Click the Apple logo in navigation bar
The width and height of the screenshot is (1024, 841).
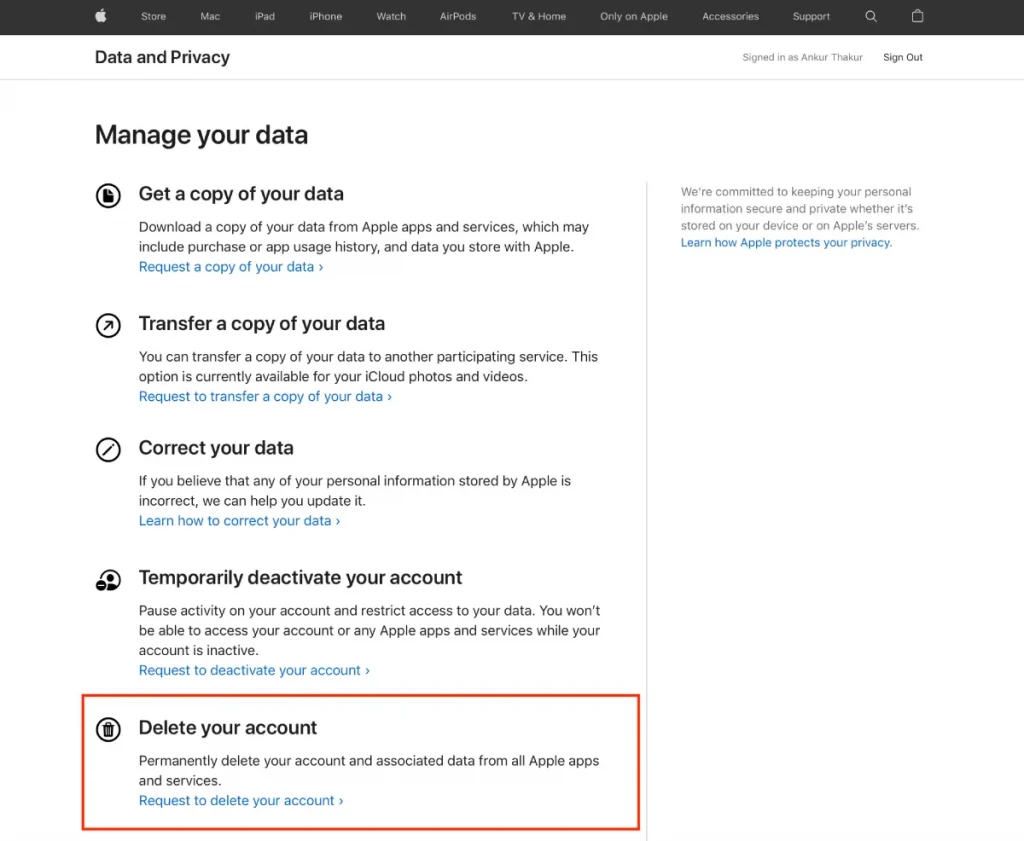100,16
